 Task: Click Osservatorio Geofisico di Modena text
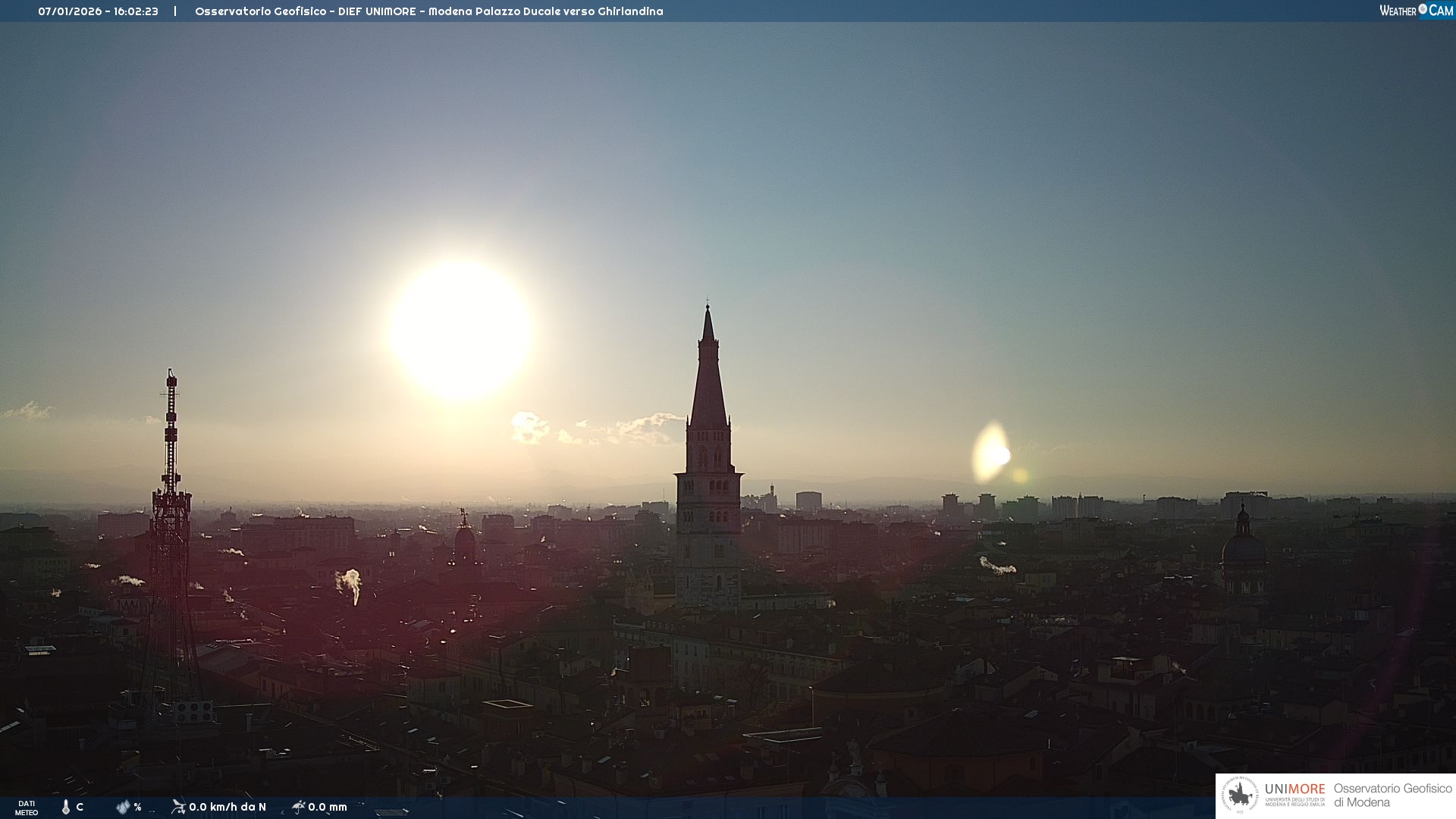pos(1392,795)
